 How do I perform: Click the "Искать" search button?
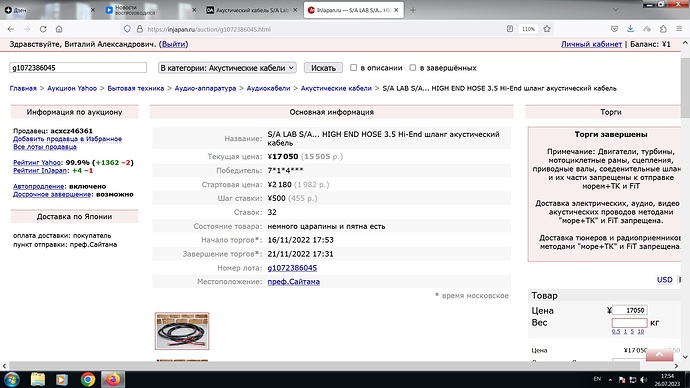click(x=323, y=68)
